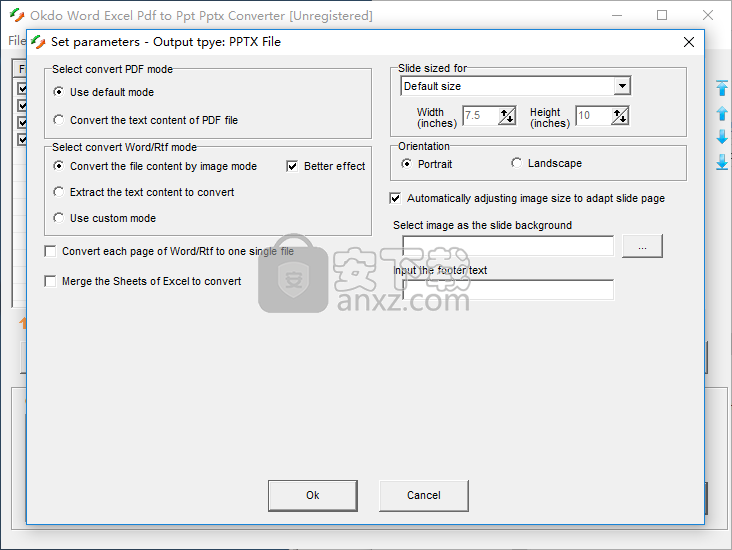Click the slide background image path field
Screen dimensions: 732x550
[x=508, y=246]
